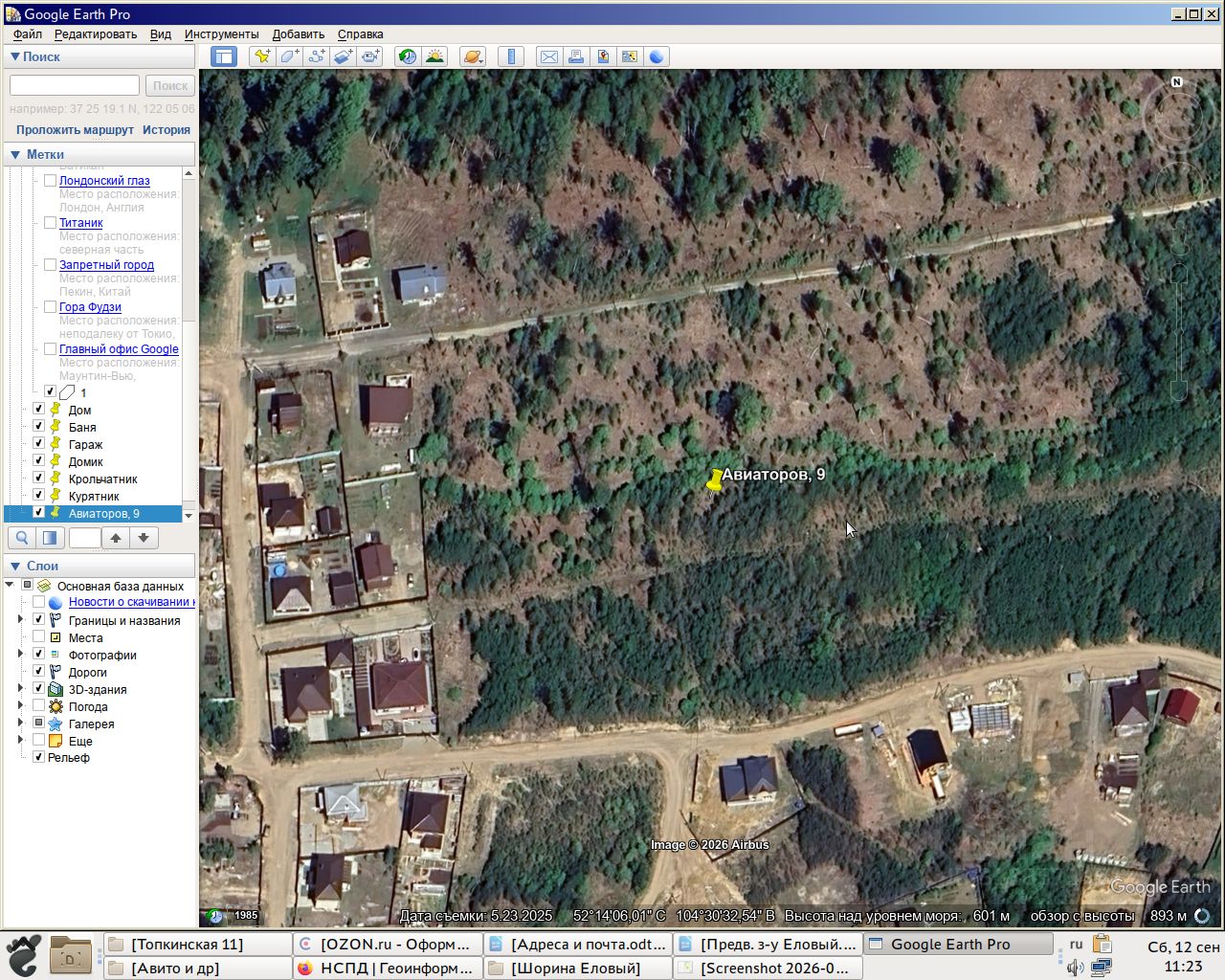The width and height of the screenshot is (1225, 980).
Task: Enable the Погода layer checkbox
Action: (39, 705)
